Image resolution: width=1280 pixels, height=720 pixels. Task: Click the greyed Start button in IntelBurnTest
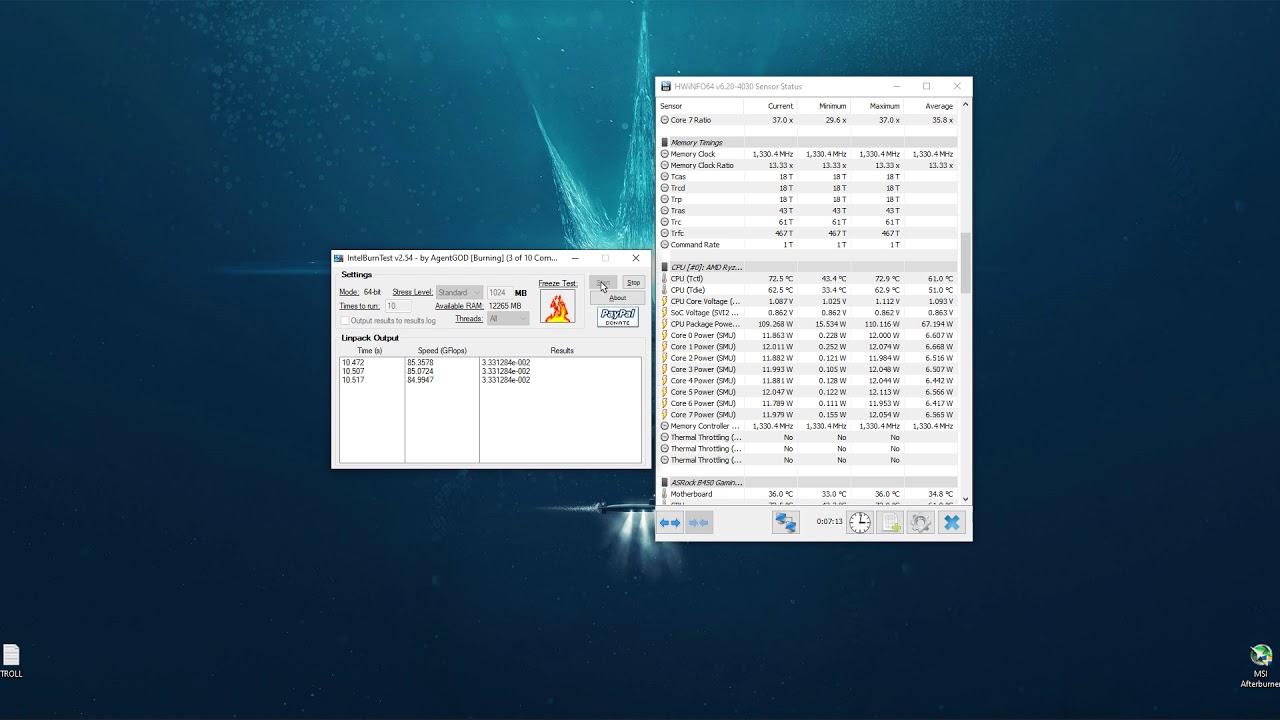(603, 283)
